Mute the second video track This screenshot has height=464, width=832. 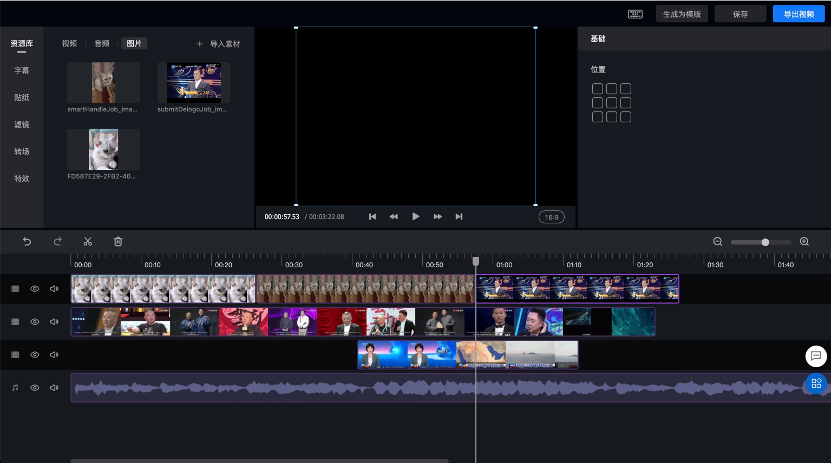point(54,322)
